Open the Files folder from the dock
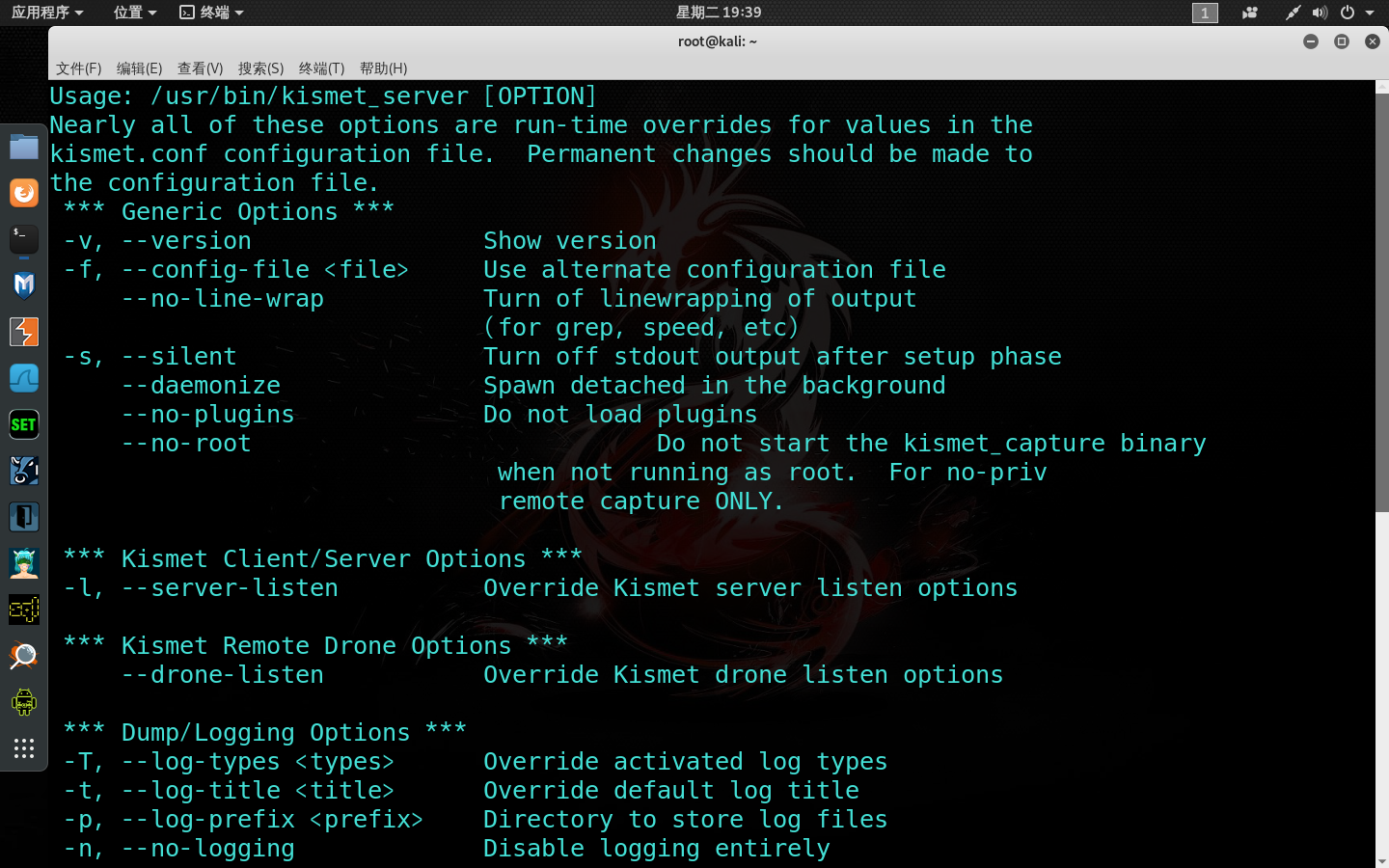The width and height of the screenshot is (1389, 868). click(x=24, y=147)
